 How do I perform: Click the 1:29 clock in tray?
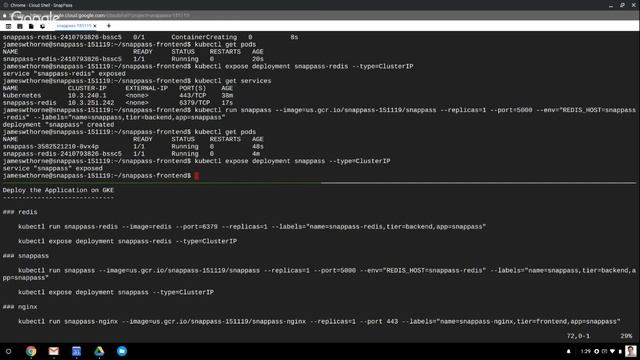tap(585, 351)
